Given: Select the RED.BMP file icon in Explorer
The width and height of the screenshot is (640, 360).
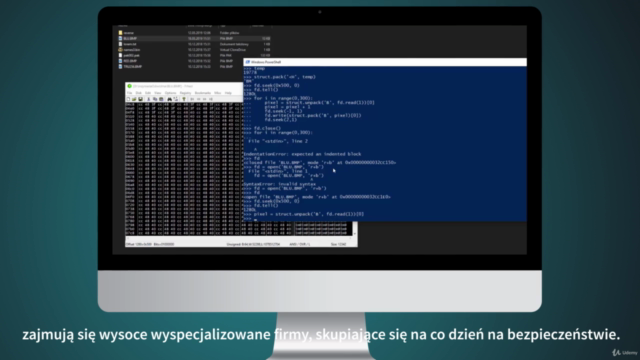Looking at the screenshot, I should 120,61.
